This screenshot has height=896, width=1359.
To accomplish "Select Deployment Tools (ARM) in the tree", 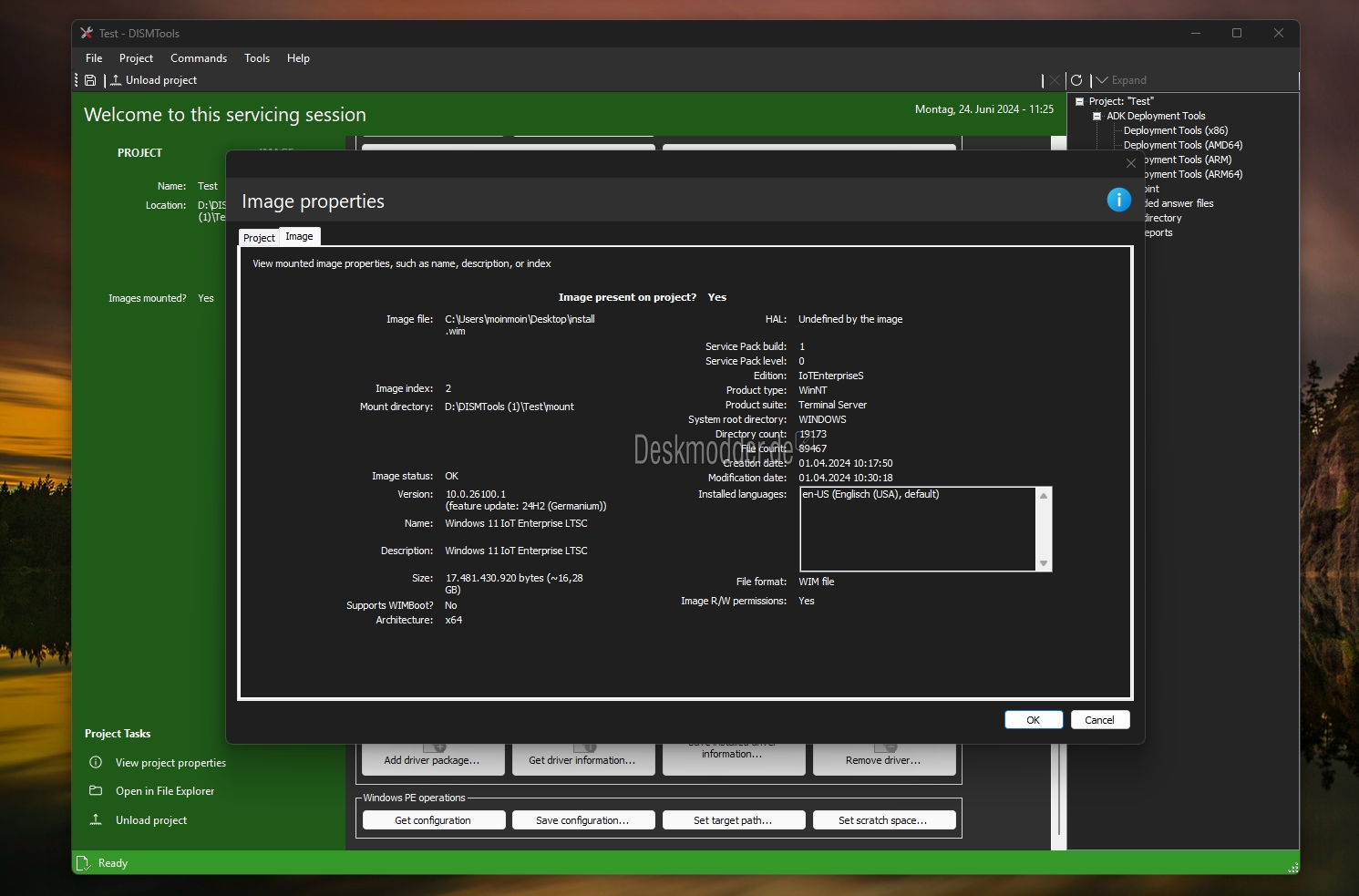I will point(1188,160).
